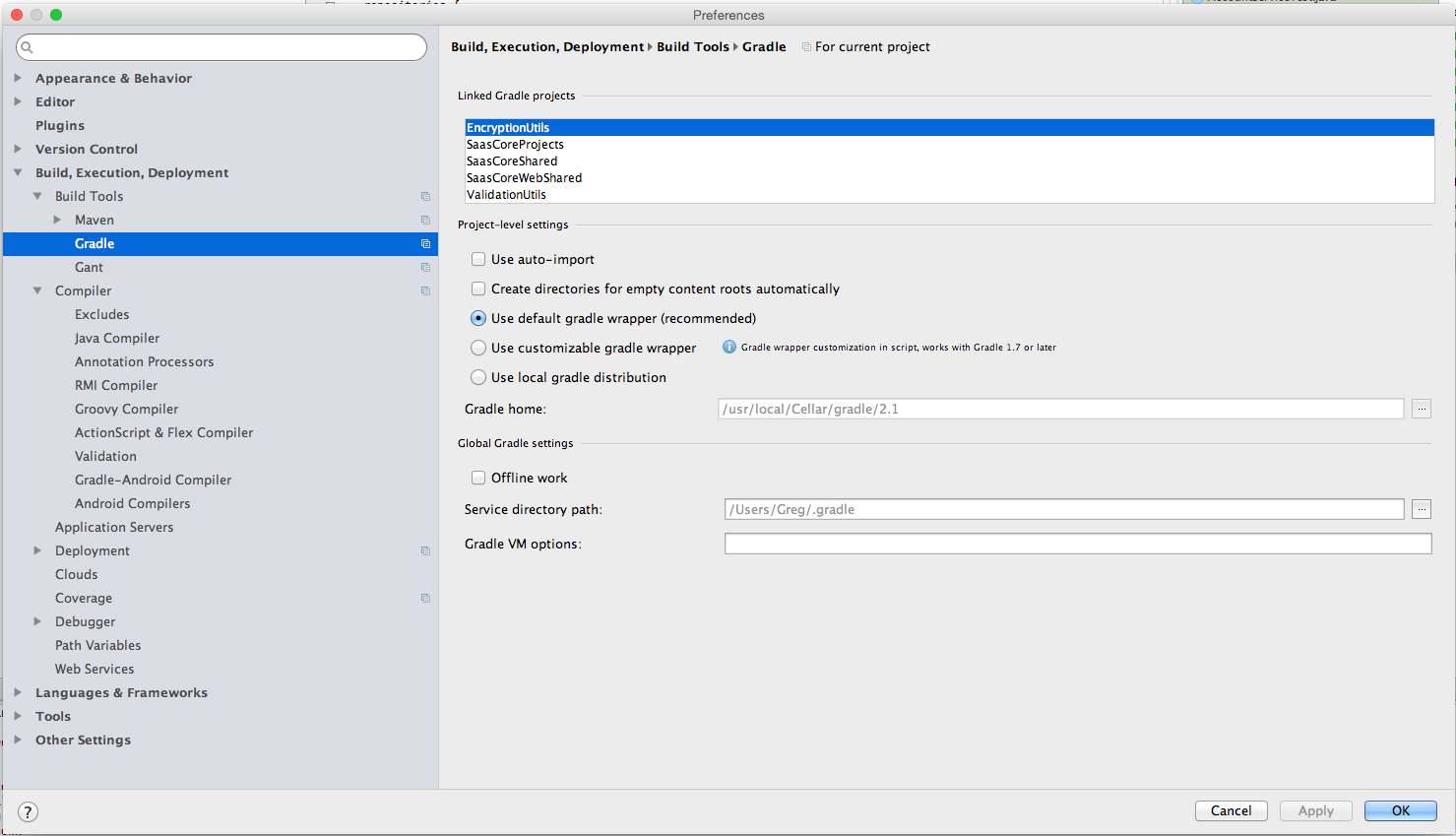
Task: Select ValidationUtils linked project
Action: [950, 194]
